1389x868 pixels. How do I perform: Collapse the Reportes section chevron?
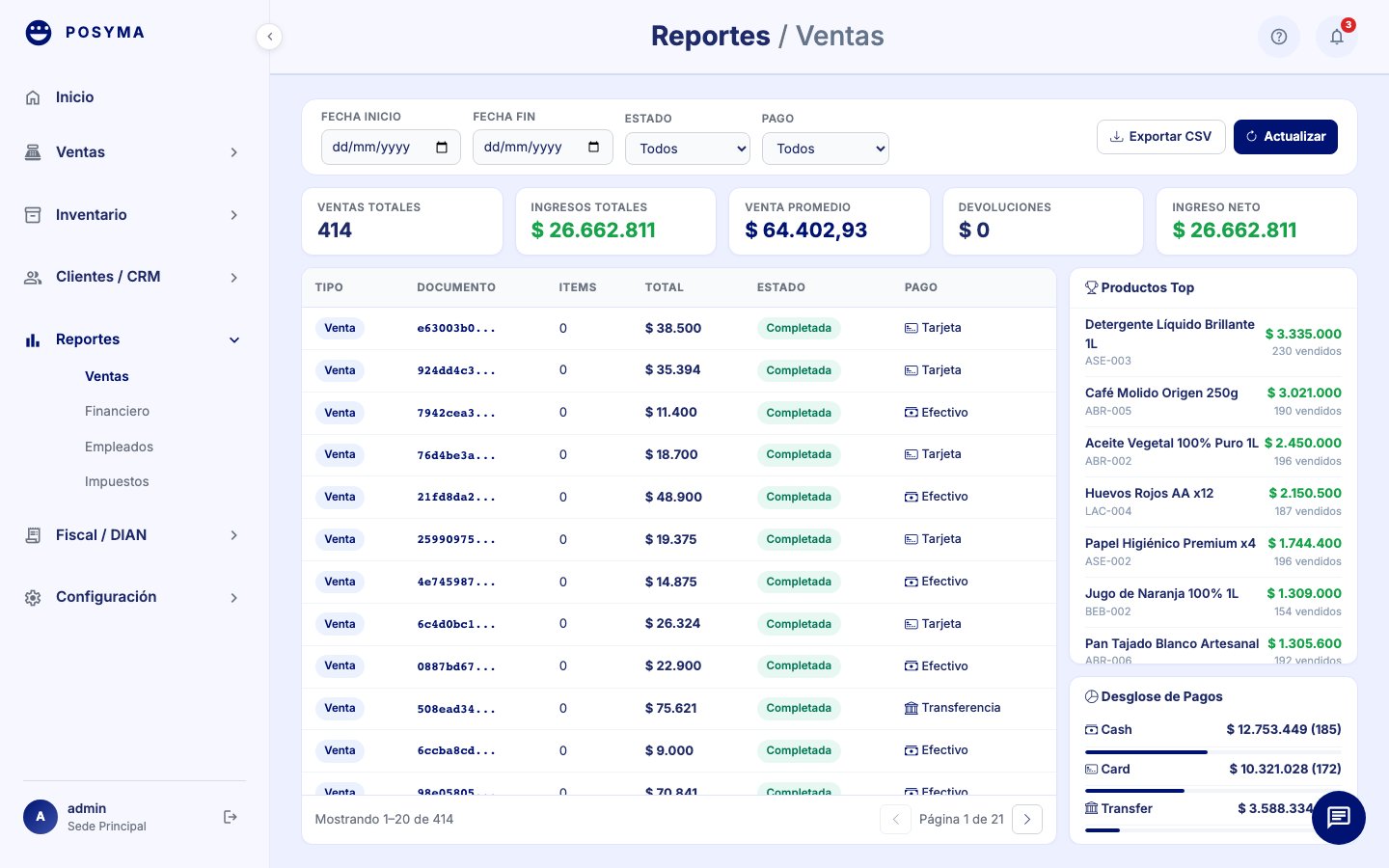coord(234,339)
